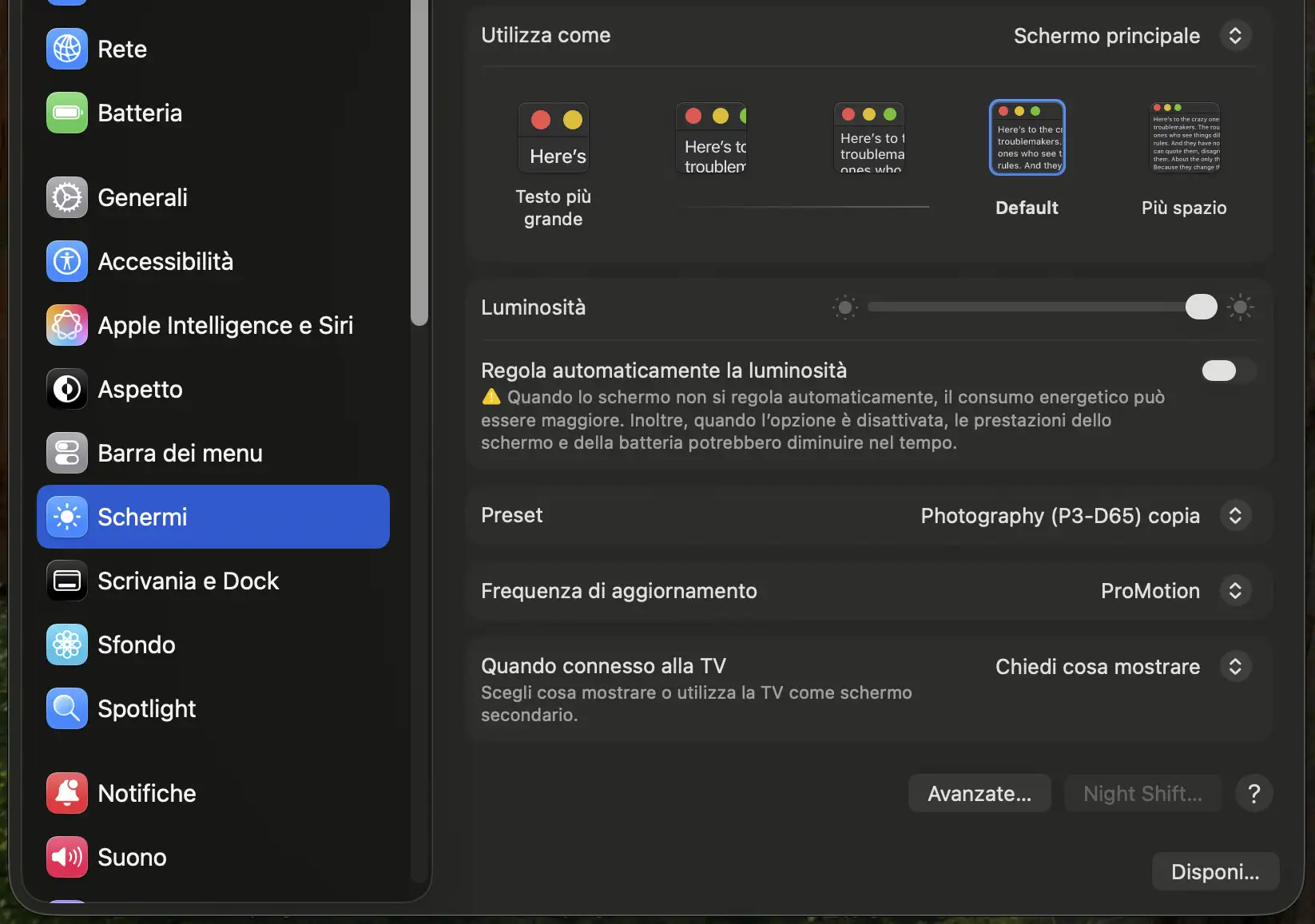Open Barra dei menu settings pane
The image size is (1315, 924).
(180, 453)
